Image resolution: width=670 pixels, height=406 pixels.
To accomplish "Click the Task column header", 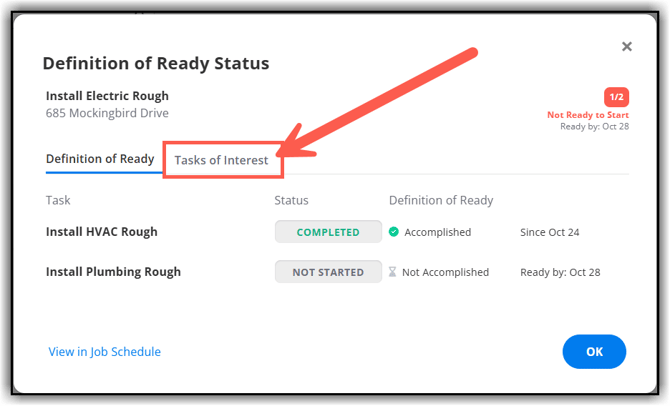I will [58, 200].
